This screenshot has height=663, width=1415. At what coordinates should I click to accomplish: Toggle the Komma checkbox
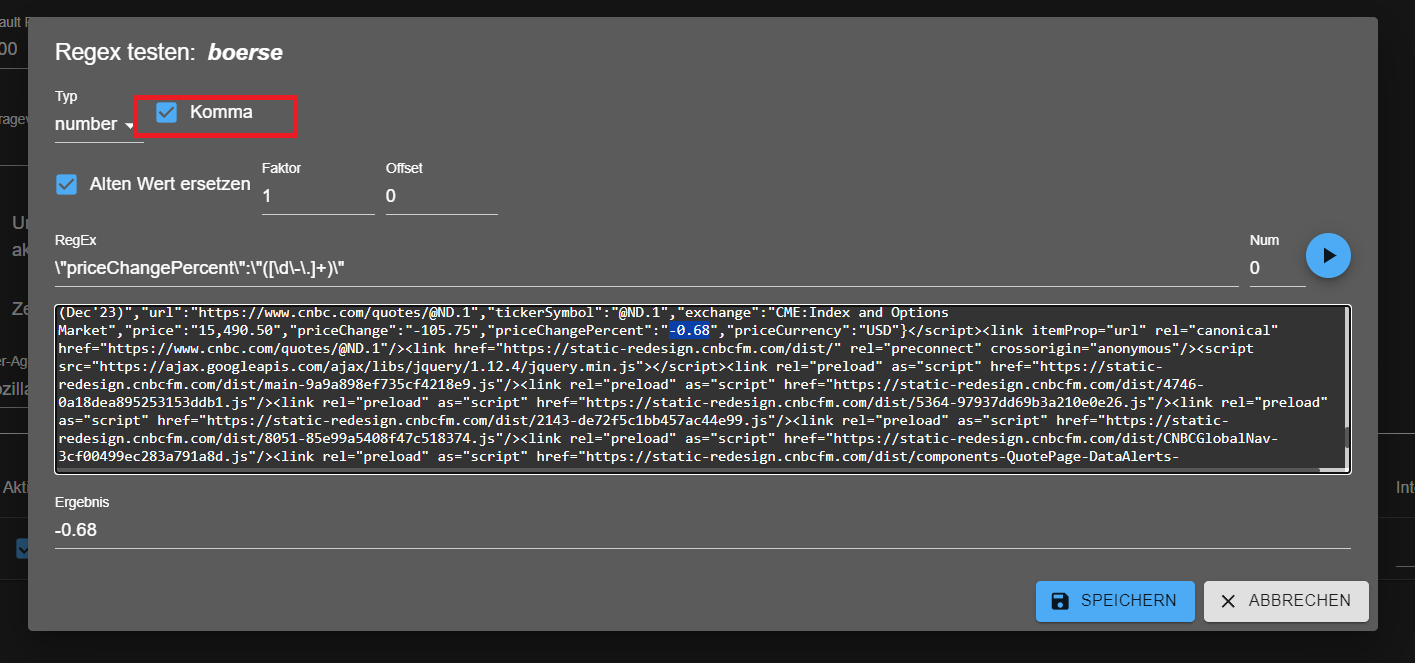click(x=167, y=113)
